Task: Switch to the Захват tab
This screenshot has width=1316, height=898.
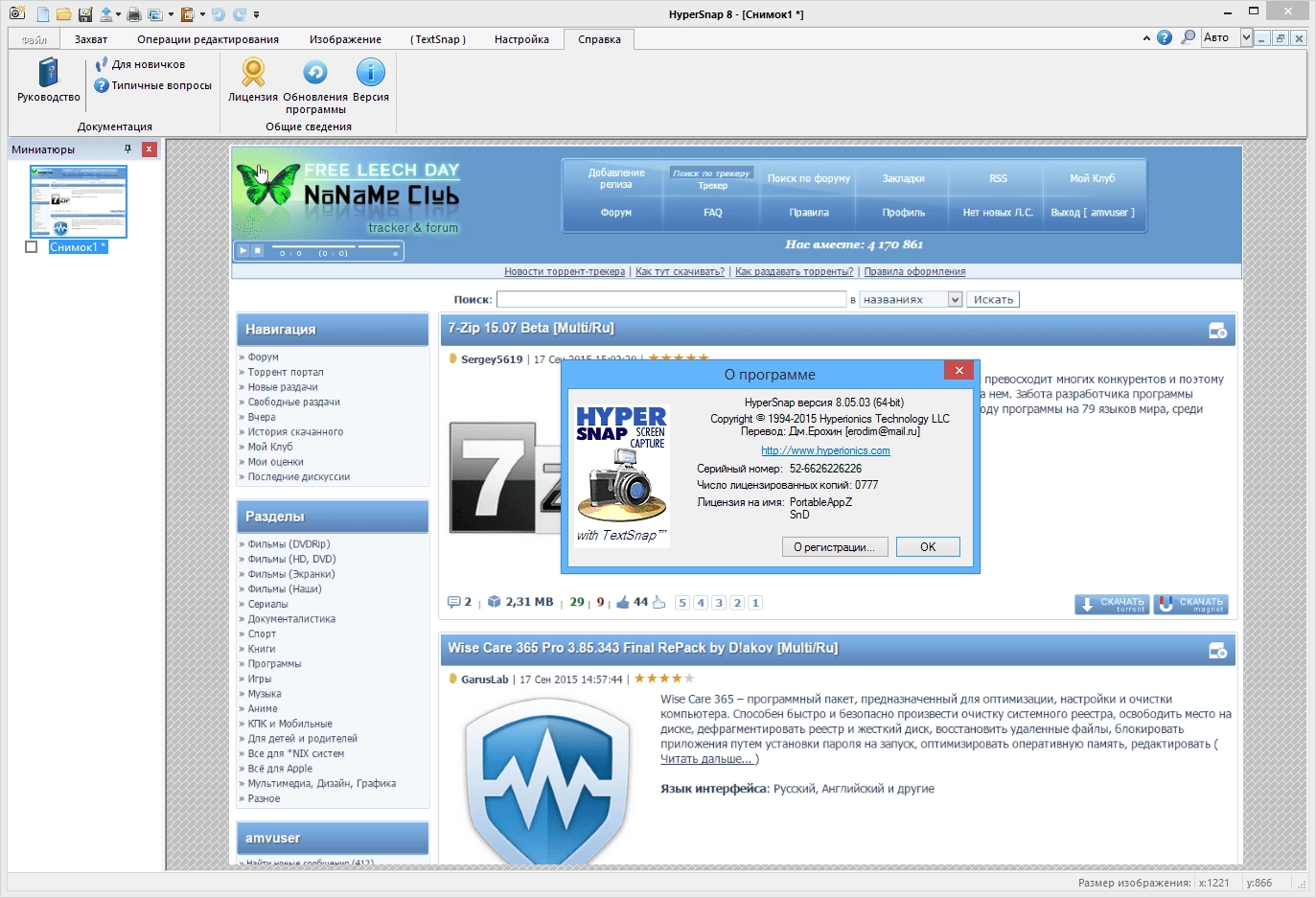Action: pos(91,39)
